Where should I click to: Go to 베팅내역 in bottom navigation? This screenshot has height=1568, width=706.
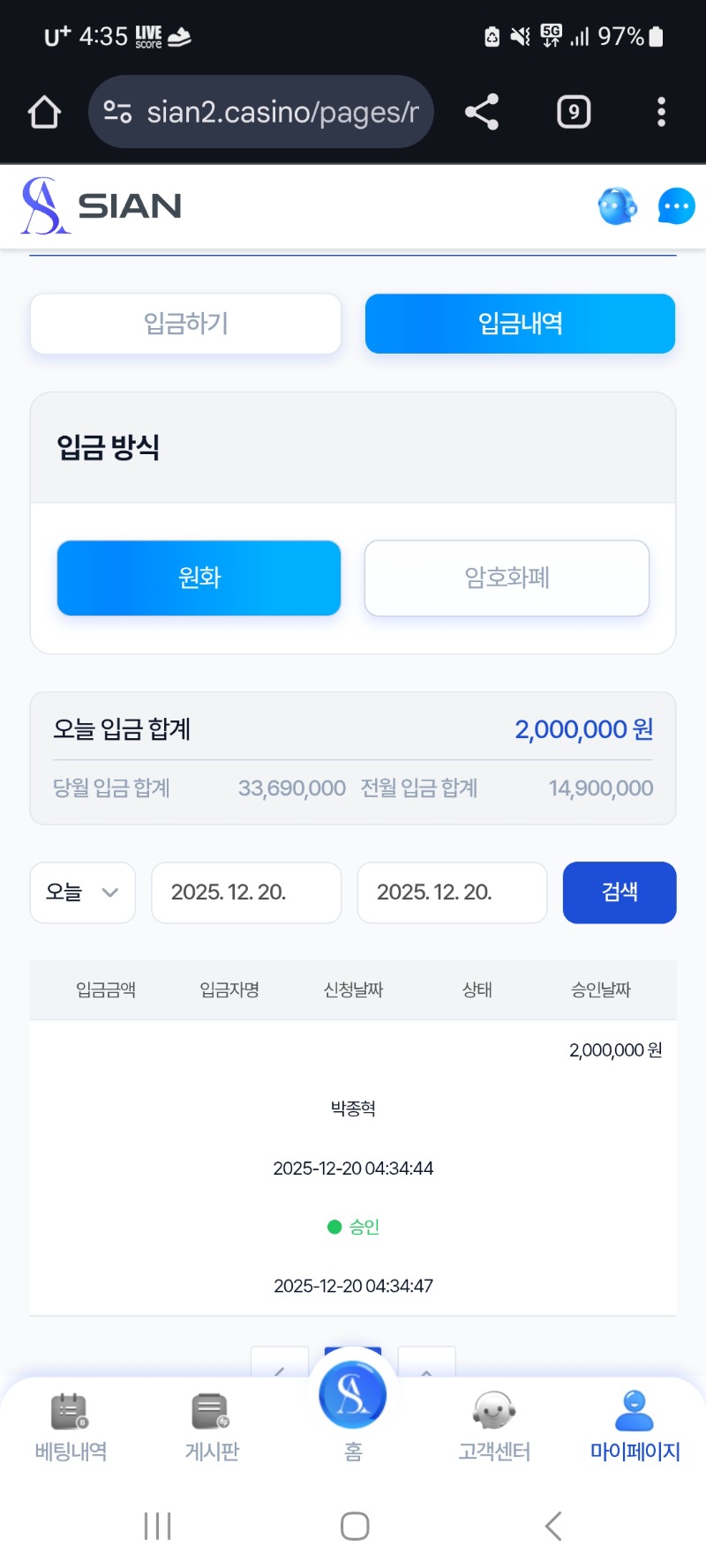coord(71,1427)
